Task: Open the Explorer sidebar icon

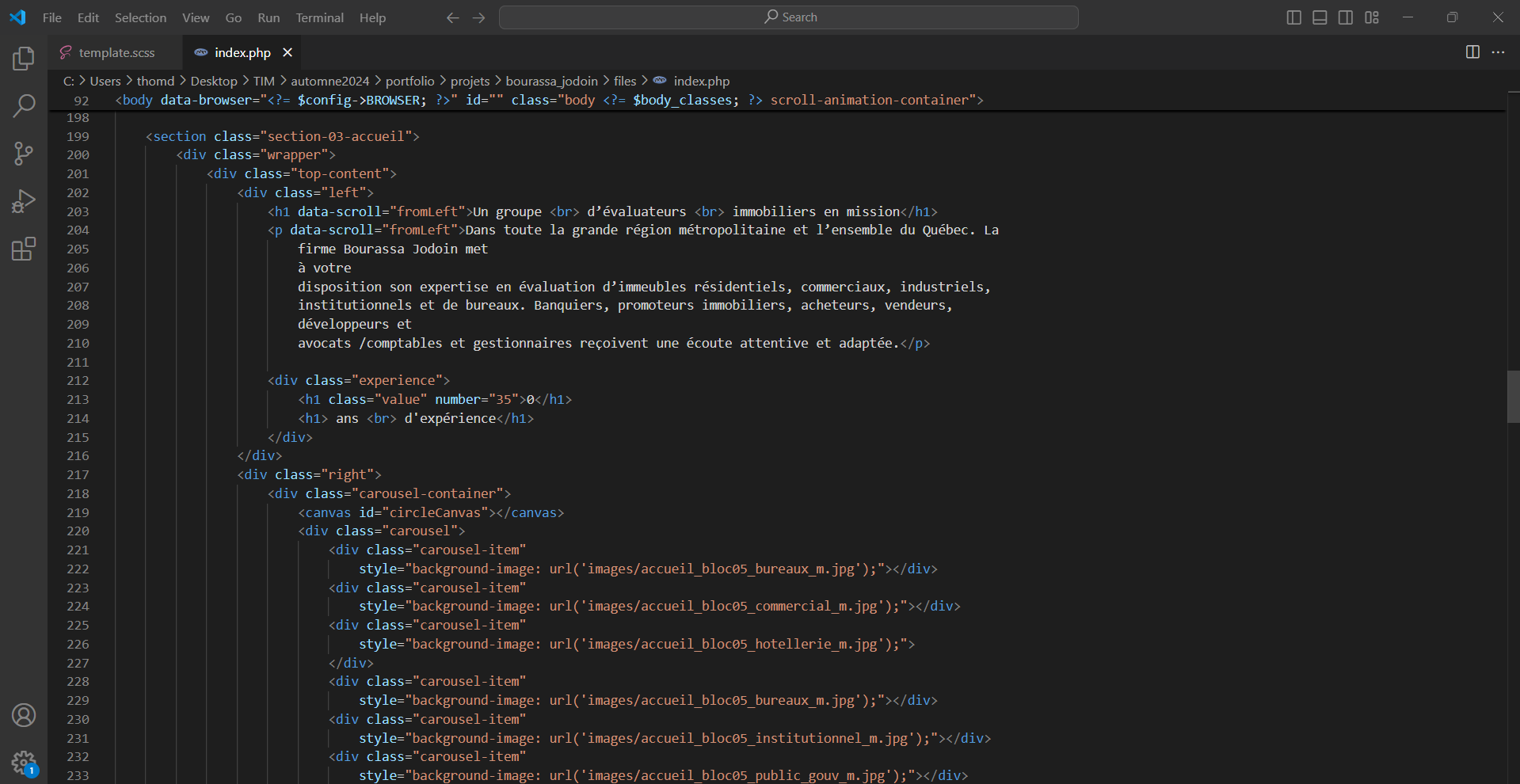Action: pos(24,58)
